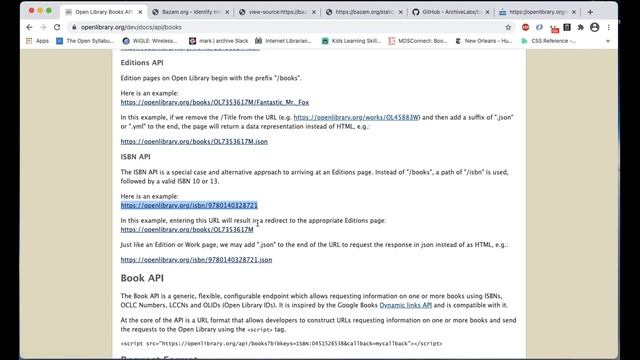This screenshot has height=360, width=640.
Task: Switch to the last openlibrary.org tab
Action: pyautogui.click(x=538, y=12)
